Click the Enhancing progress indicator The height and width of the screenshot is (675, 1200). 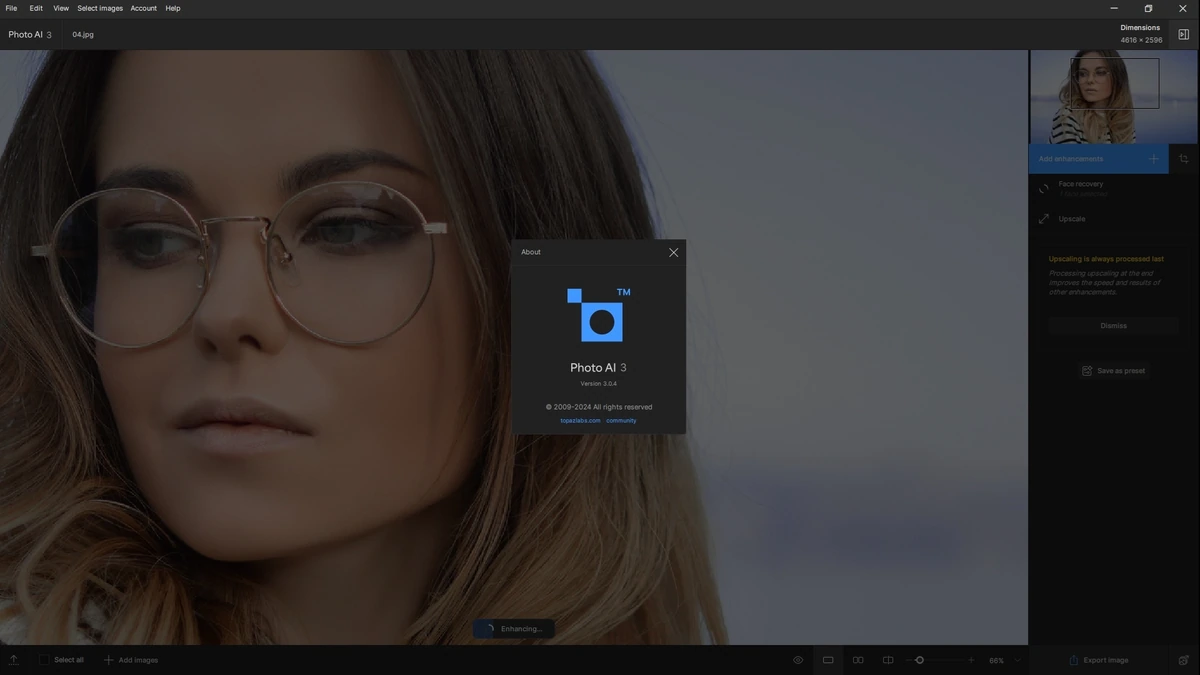point(514,629)
